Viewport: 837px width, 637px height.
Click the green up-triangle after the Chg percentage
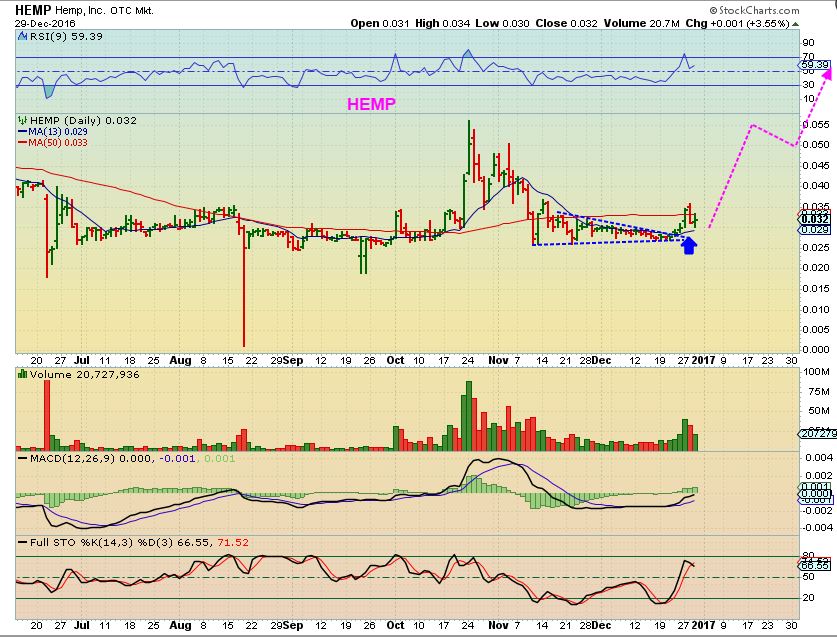[x=795, y=24]
